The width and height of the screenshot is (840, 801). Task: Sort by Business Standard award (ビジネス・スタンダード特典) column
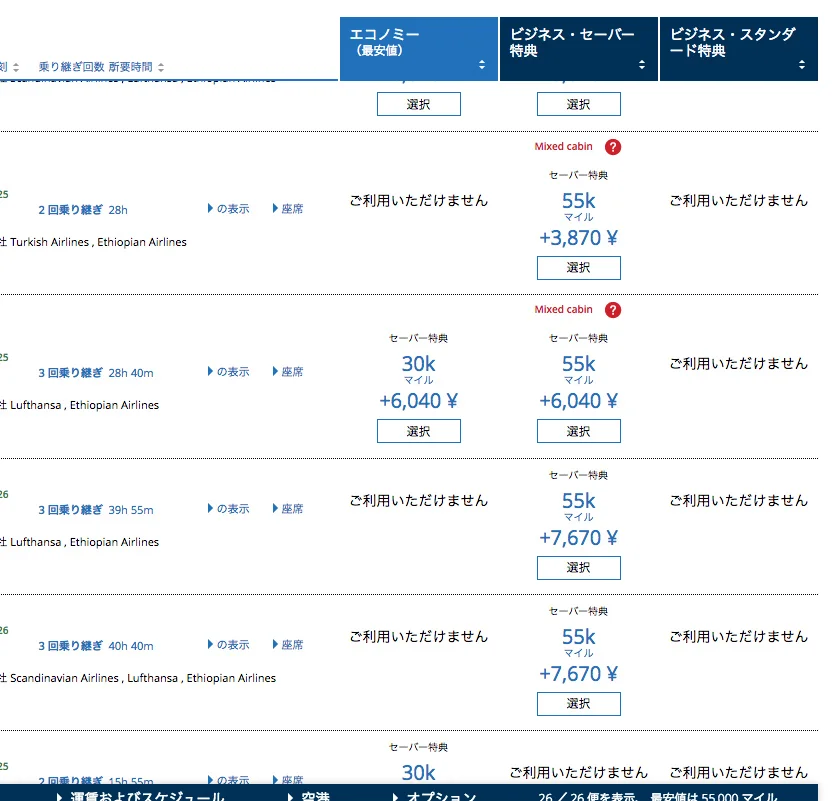pos(738,49)
